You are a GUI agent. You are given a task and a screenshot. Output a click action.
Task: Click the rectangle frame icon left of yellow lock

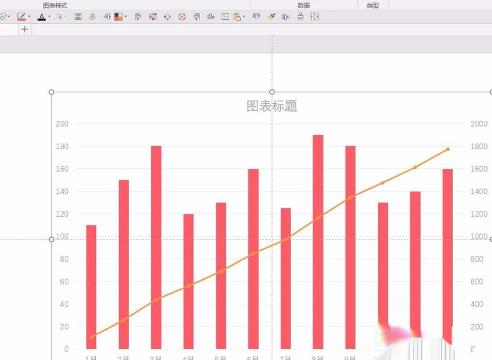pos(225,16)
